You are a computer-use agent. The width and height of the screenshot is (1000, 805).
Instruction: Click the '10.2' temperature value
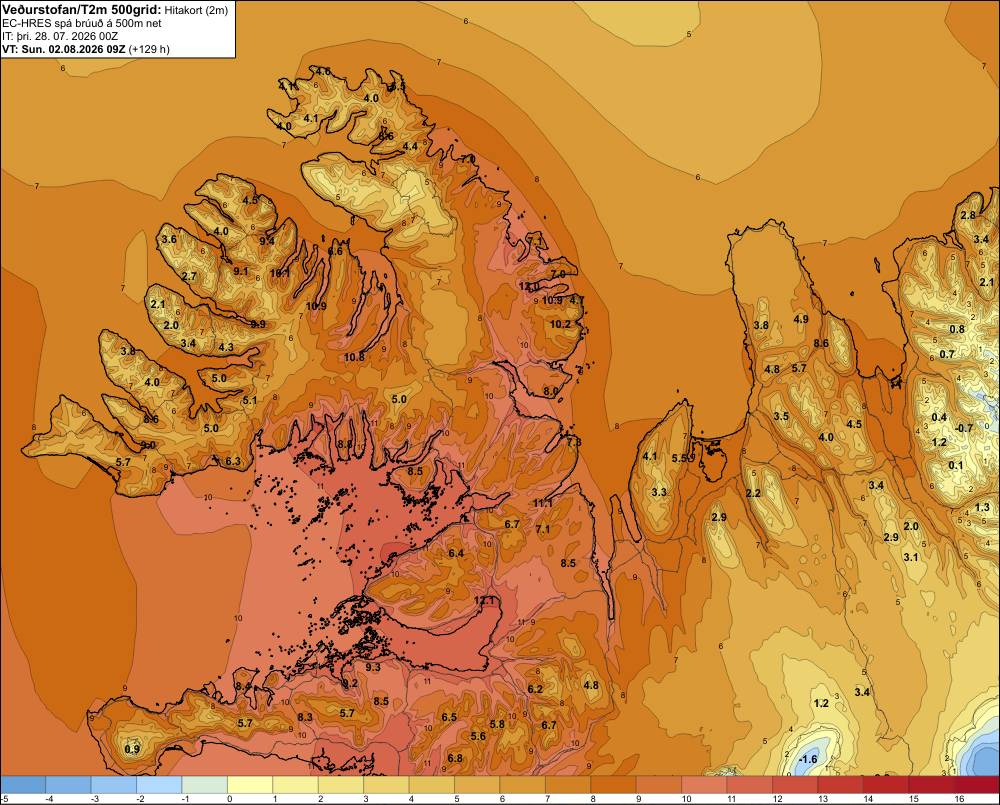pyautogui.click(x=561, y=324)
